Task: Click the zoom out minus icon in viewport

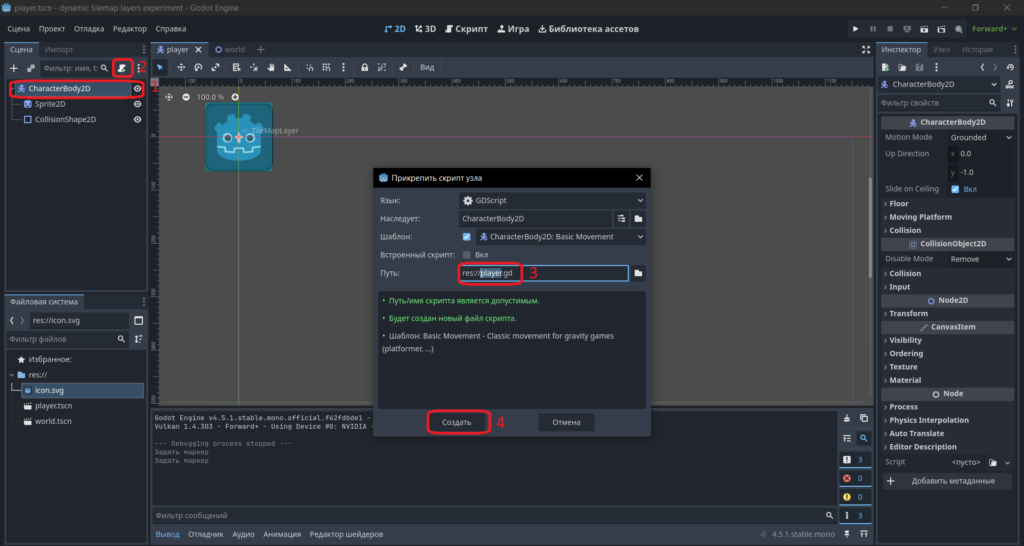Action: click(186, 97)
